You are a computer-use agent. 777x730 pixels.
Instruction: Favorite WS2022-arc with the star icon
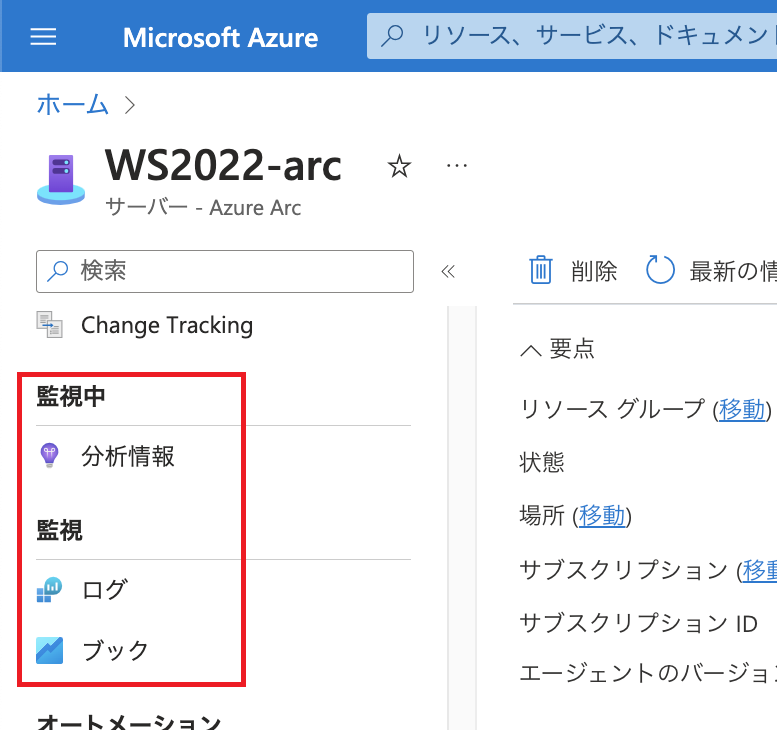(399, 166)
